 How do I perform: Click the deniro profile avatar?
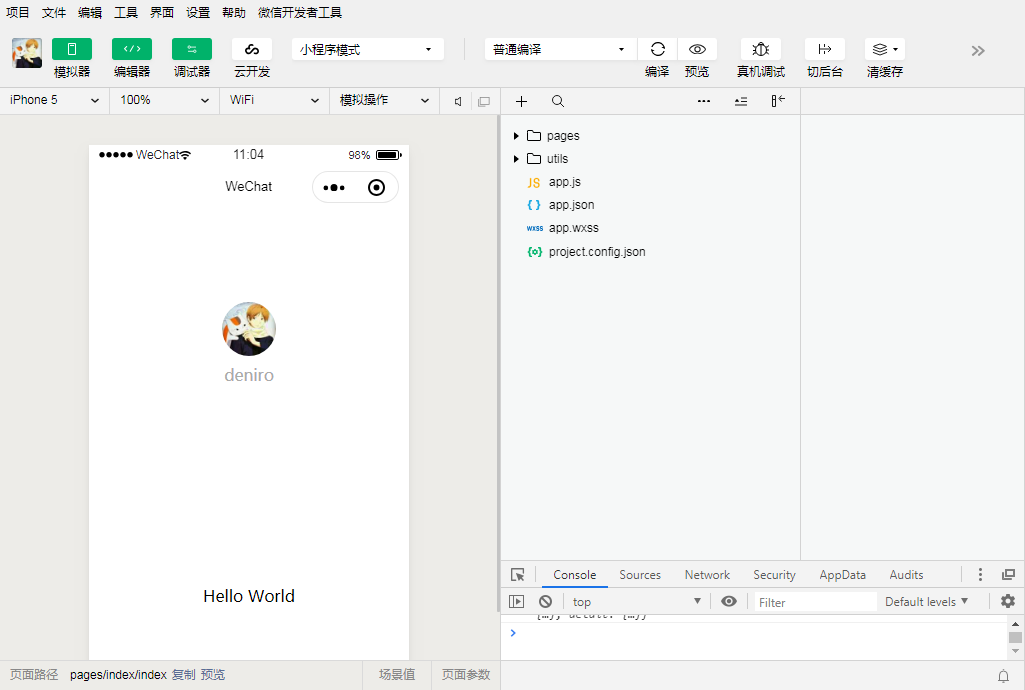pyautogui.click(x=249, y=329)
